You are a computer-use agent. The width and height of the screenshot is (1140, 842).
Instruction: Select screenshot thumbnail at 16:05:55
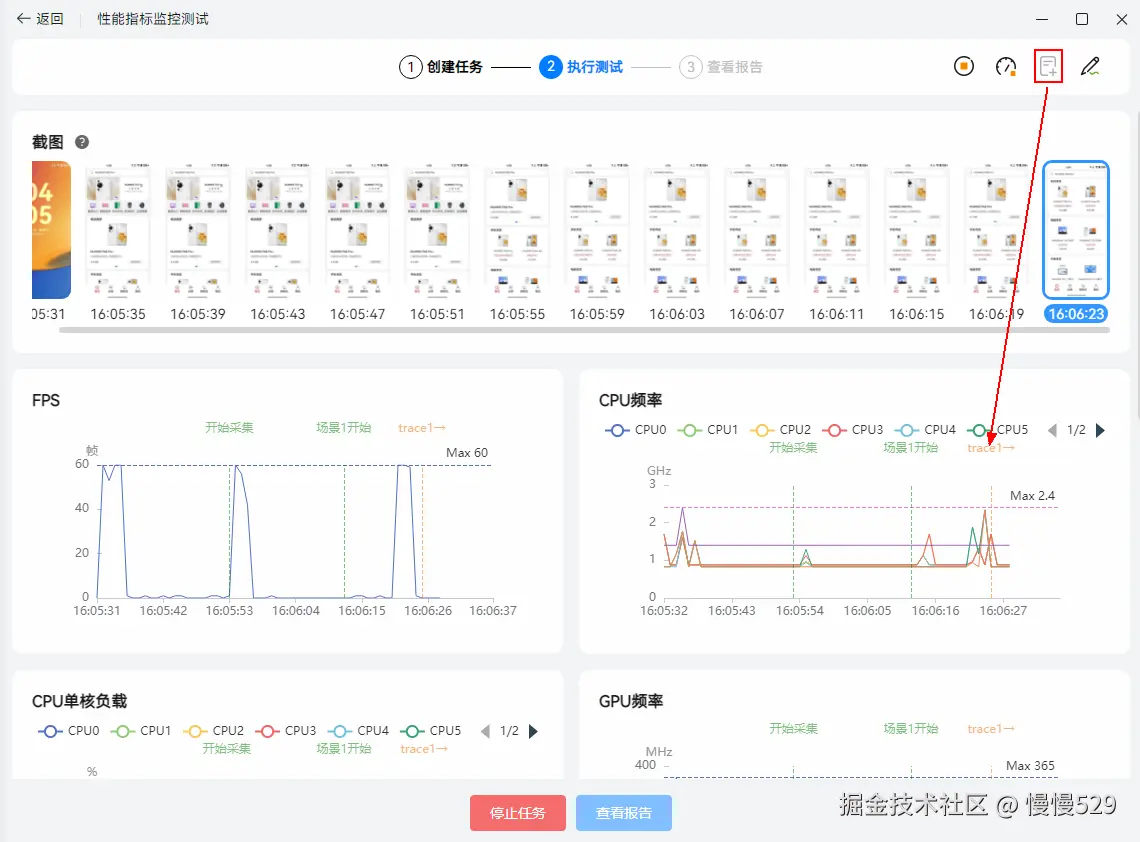517,230
